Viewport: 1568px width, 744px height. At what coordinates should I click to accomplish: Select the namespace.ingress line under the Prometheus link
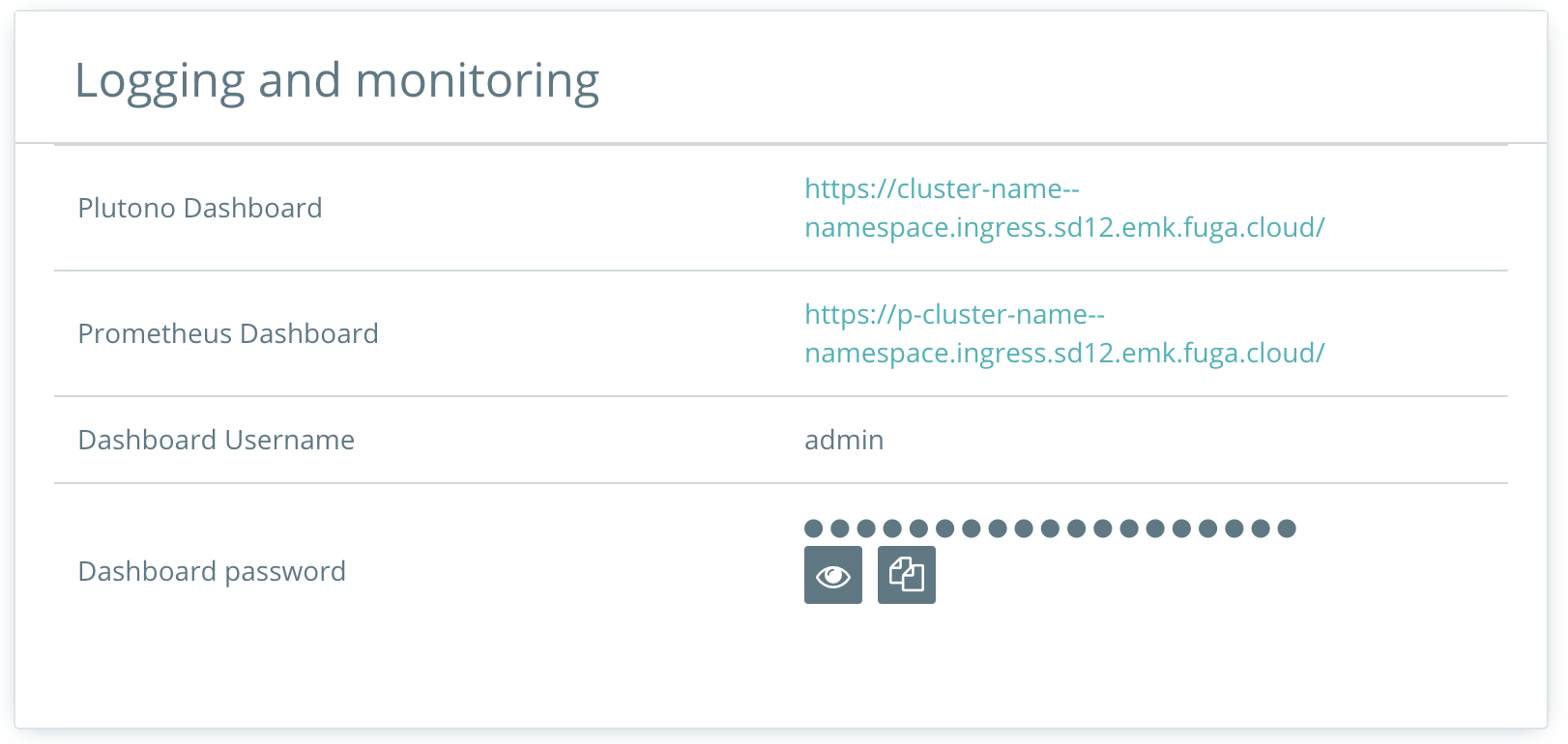pyautogui.click(x=1064, y=353)
